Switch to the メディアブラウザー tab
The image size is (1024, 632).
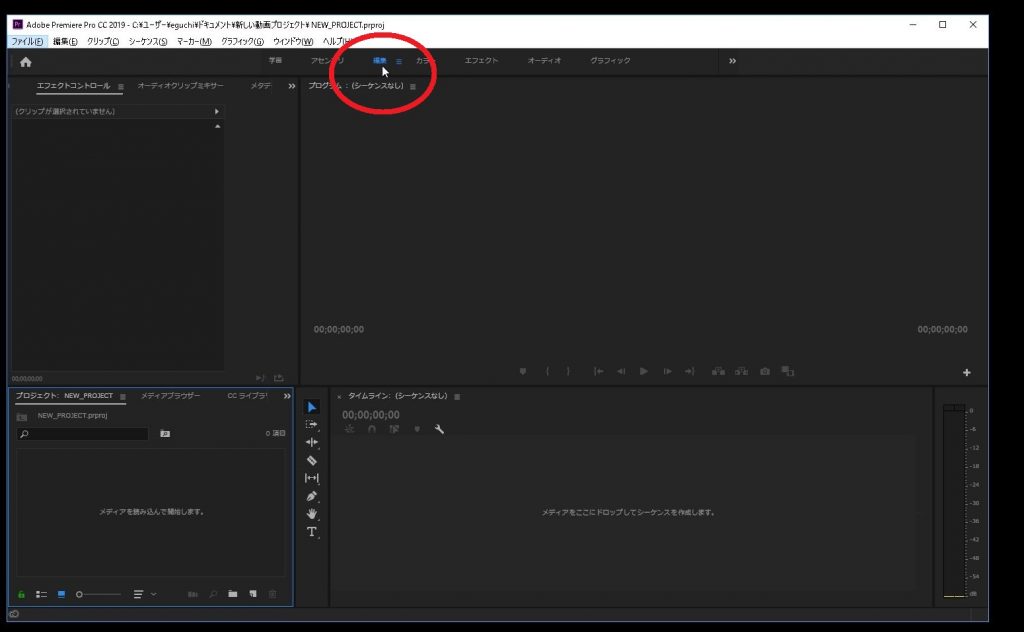click(x=170, y=396)
